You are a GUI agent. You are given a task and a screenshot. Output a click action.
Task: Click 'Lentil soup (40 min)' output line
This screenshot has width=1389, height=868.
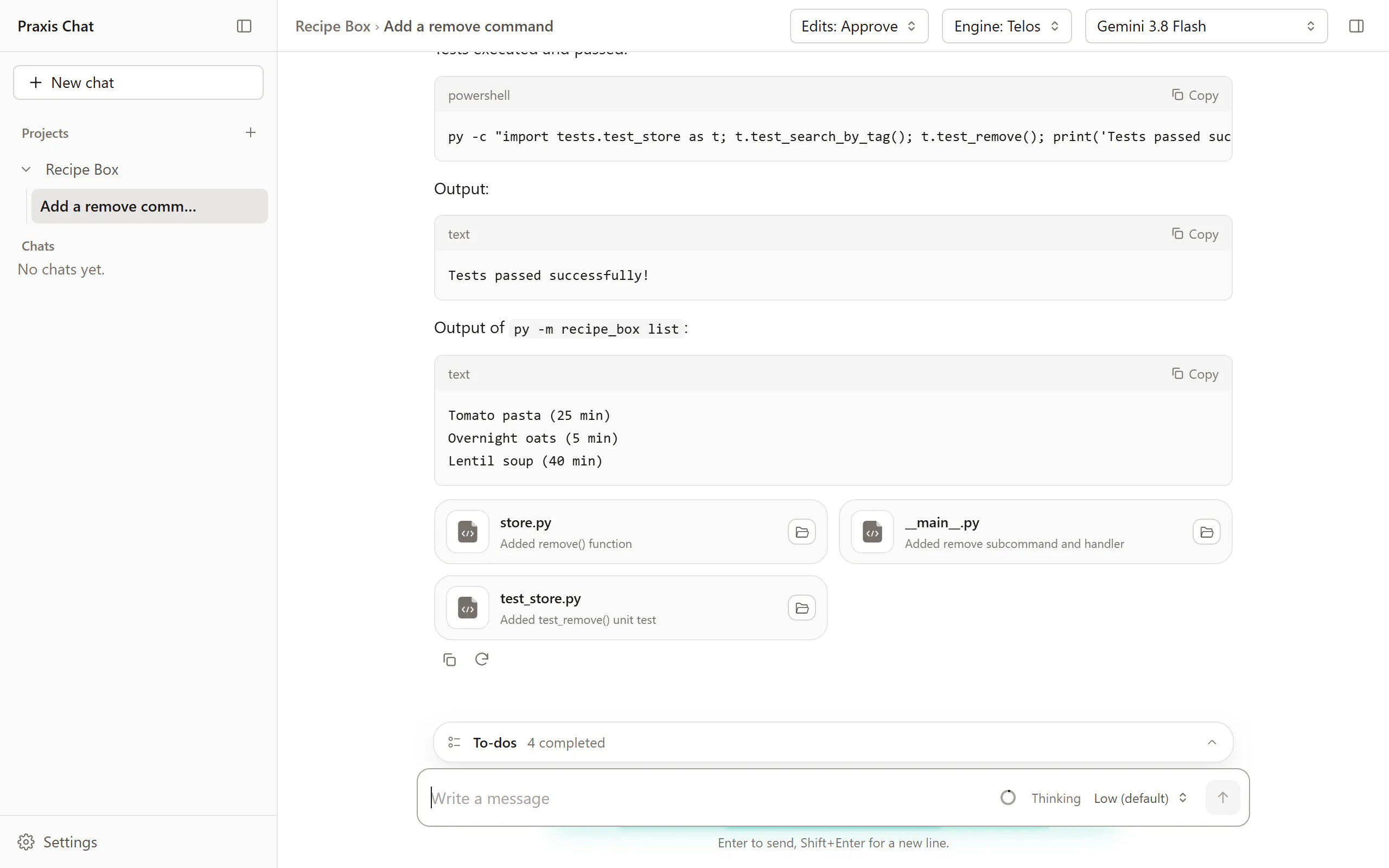click(x=525, y=461)
